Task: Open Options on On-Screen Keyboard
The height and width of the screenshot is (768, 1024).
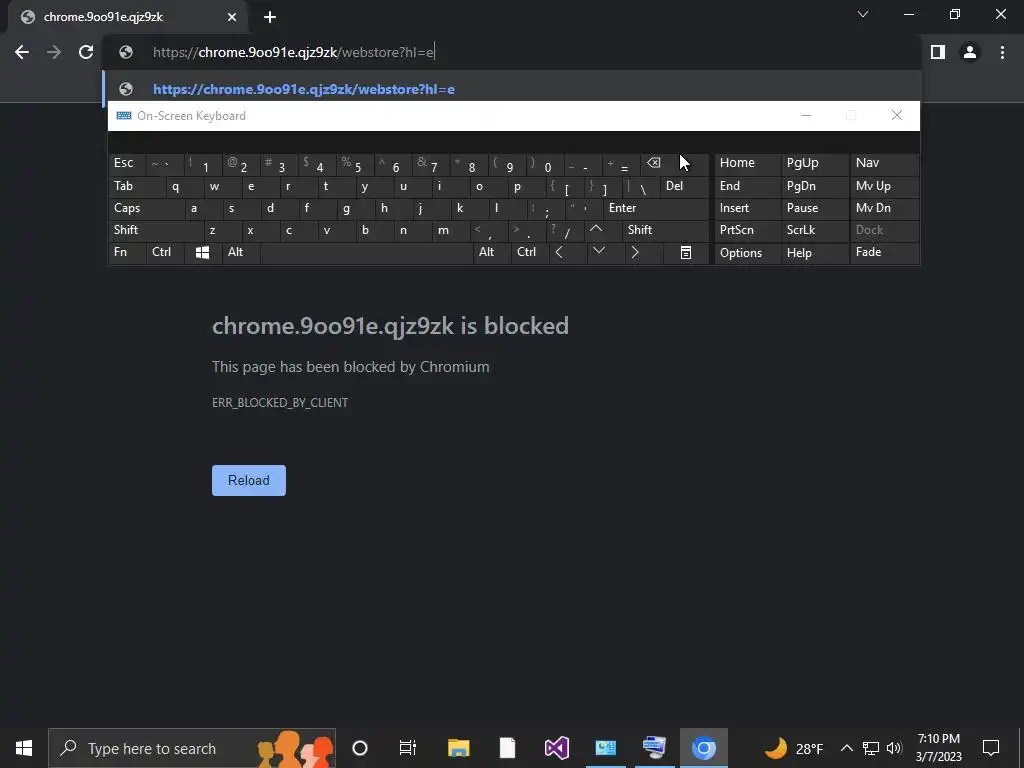Action: tap(747, 253)
